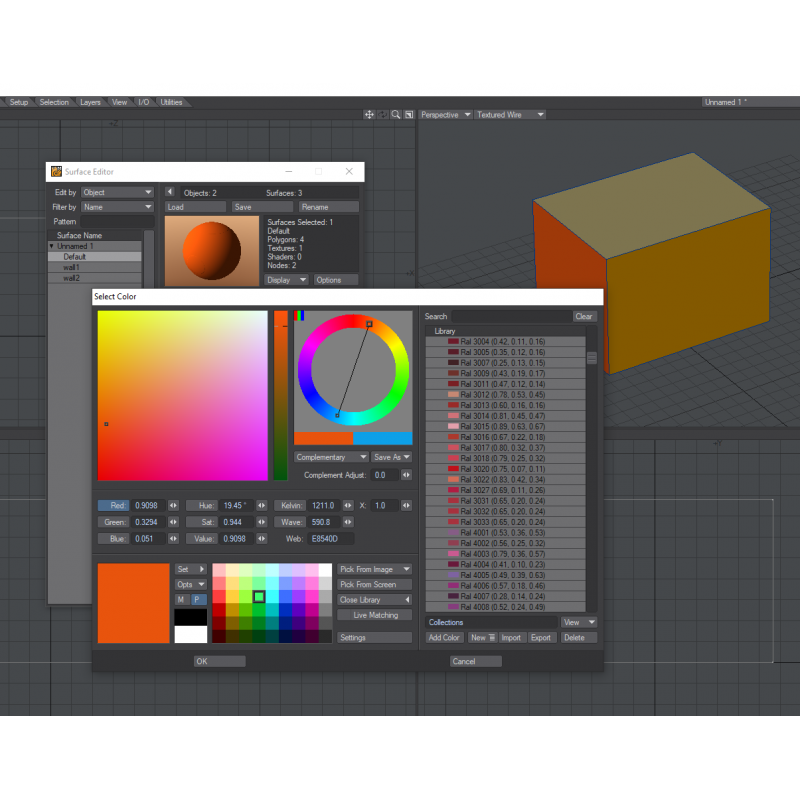800x800 pixels.
Task: Select the move viewport tool icon
Action: pyautogui.click(x=369, y=114)
